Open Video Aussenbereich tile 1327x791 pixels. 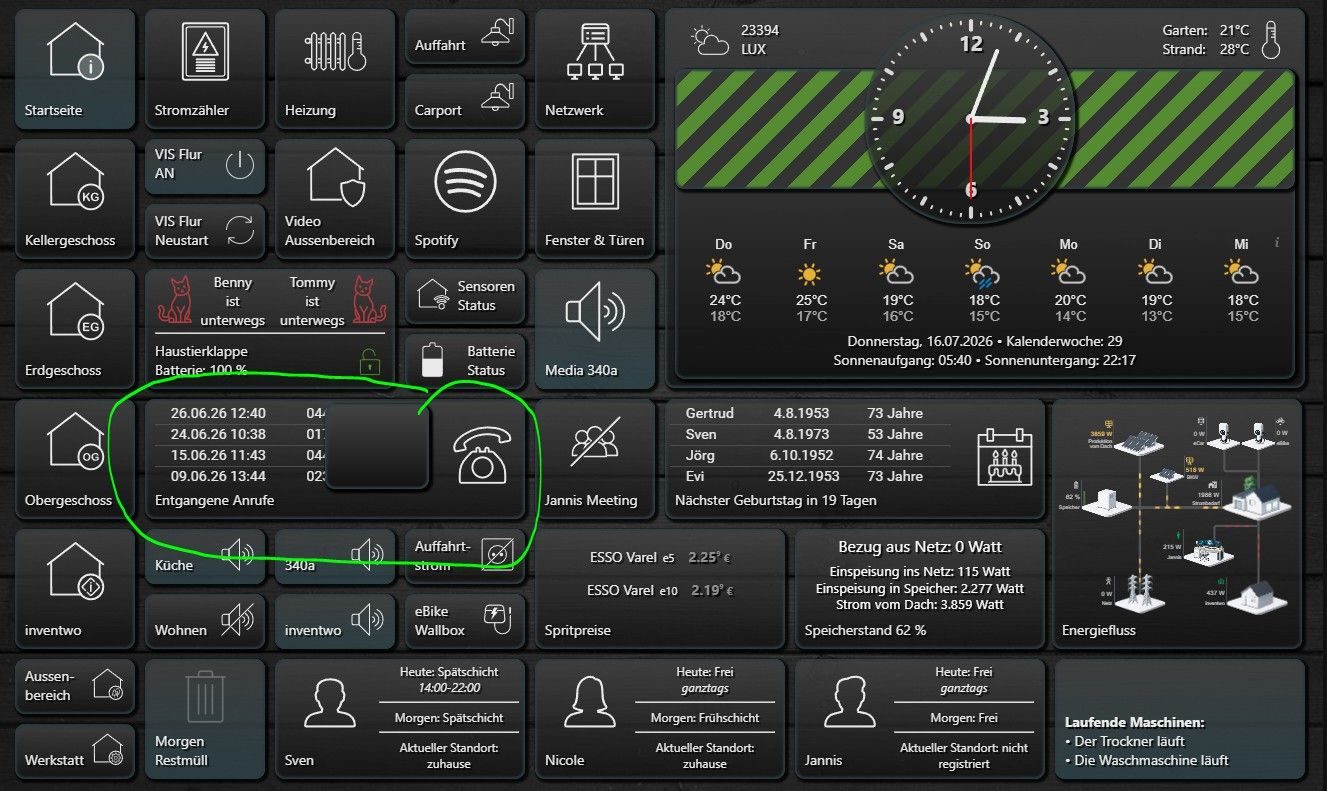pos(335,199)
